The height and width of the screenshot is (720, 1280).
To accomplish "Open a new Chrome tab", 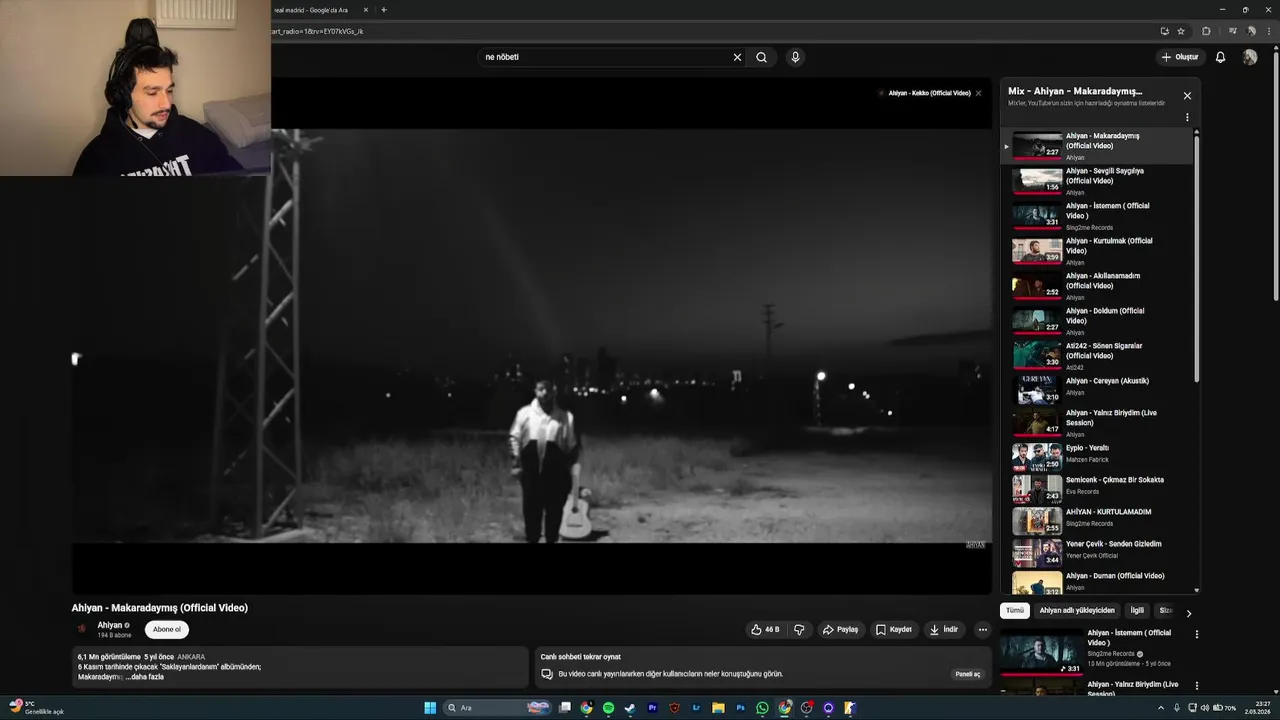I will (384, 10).
